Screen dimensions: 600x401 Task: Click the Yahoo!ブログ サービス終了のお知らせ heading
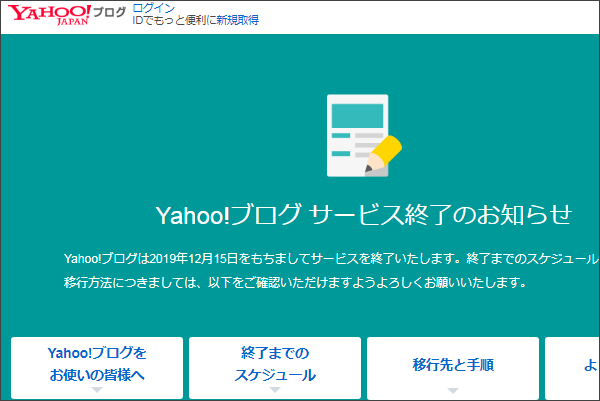[364, 215]
